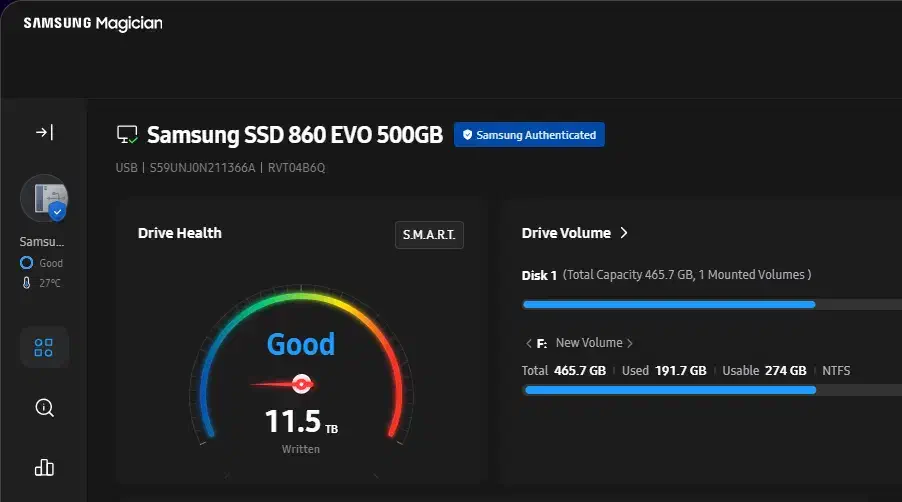Click the New Volume name
The image size is (902, 502).
point(589,343)
